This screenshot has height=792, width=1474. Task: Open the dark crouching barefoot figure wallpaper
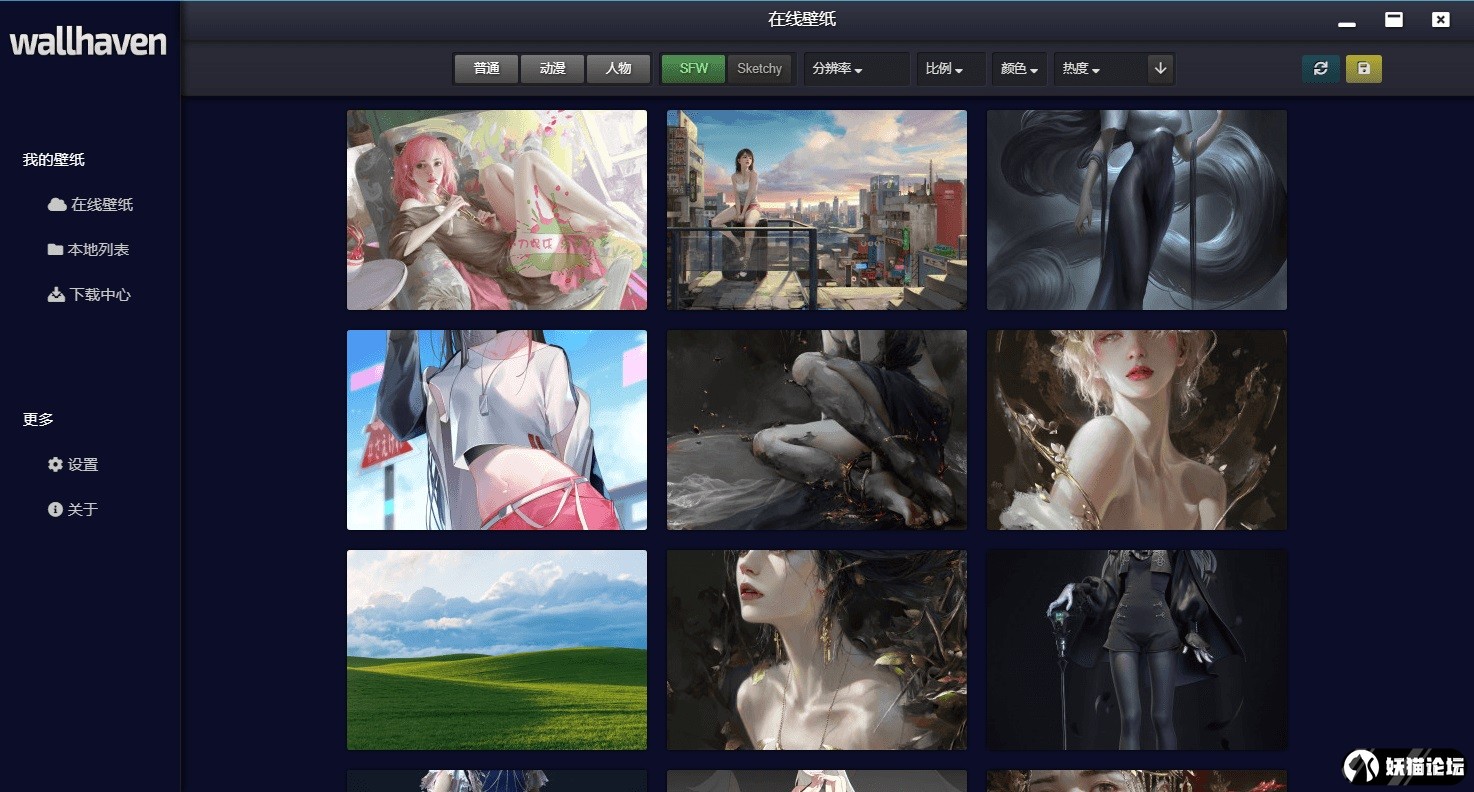[x=817, y=430]
